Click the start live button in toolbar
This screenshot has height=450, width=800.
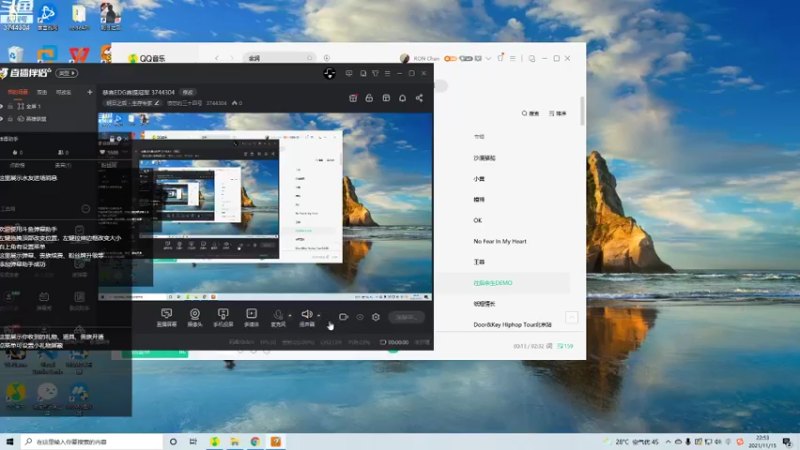(x=406, y=317)
